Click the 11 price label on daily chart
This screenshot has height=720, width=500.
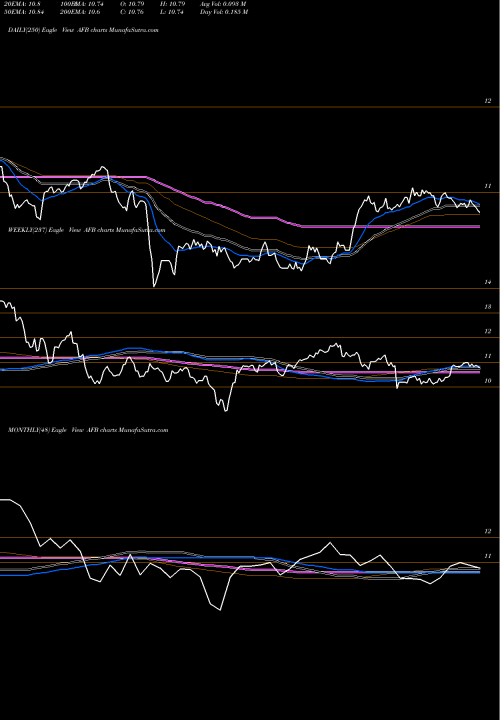(488, 186)
